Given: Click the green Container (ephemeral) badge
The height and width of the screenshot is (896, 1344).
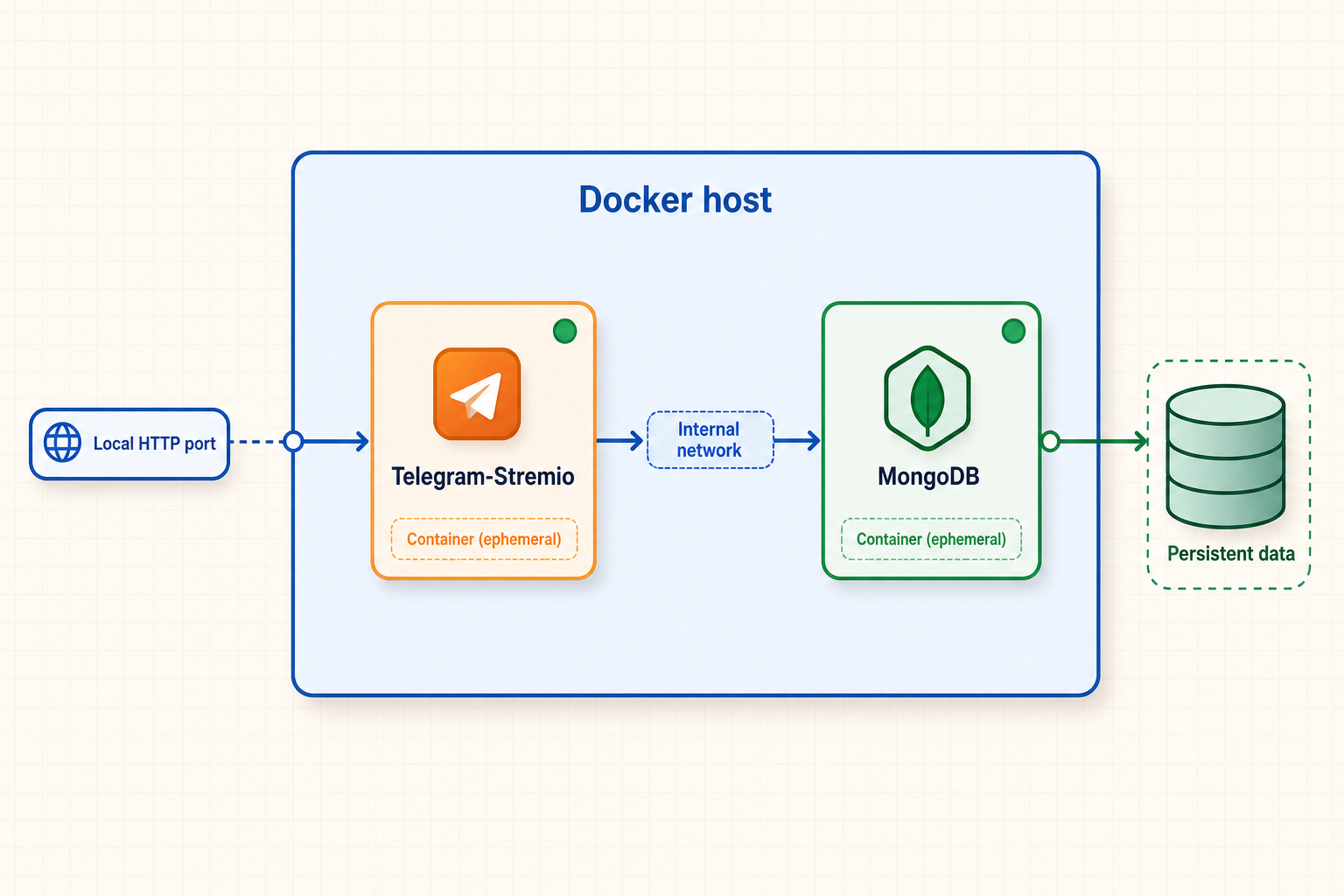Looking at the screenshot, I should (931, 539).
